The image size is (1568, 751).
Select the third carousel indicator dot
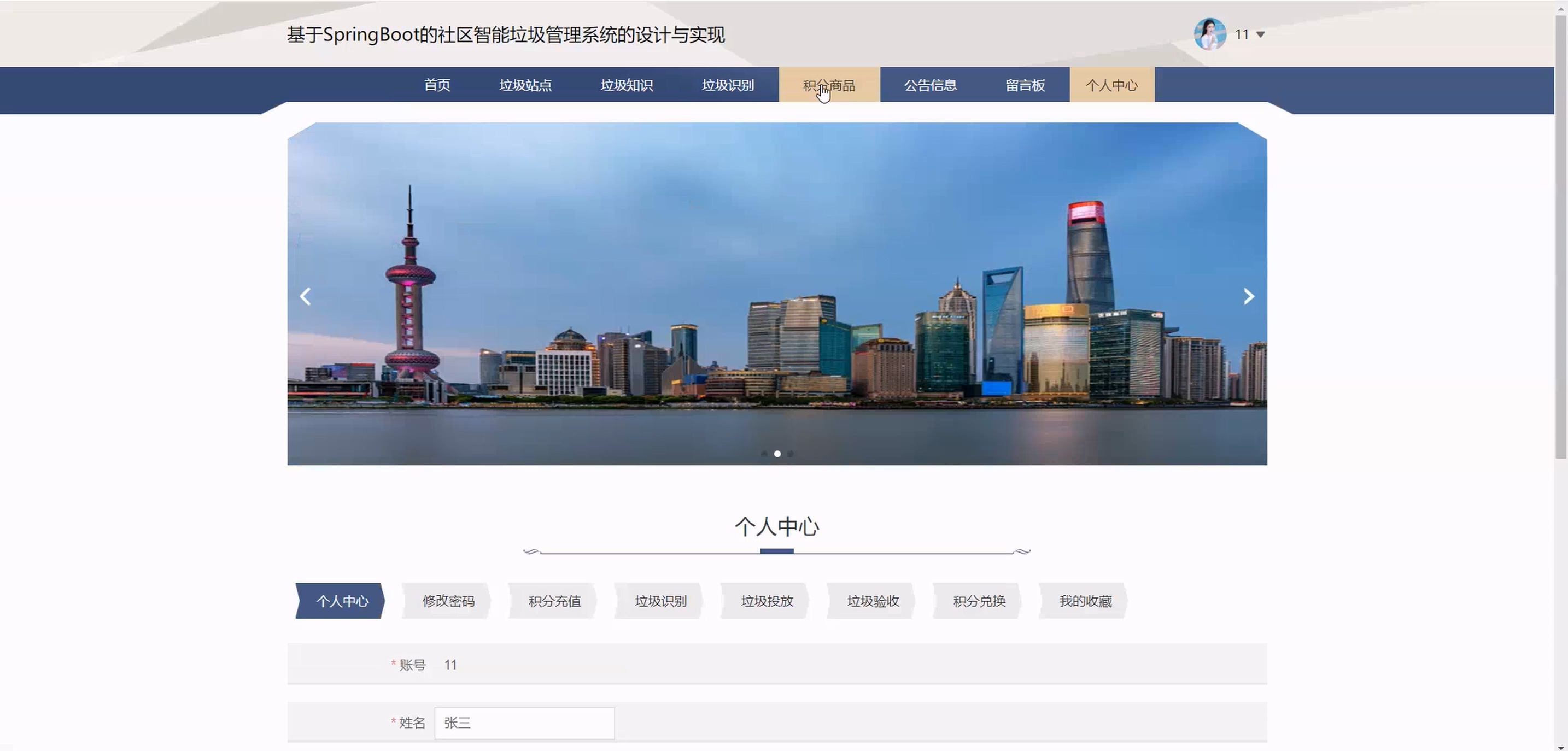[790, 454]
